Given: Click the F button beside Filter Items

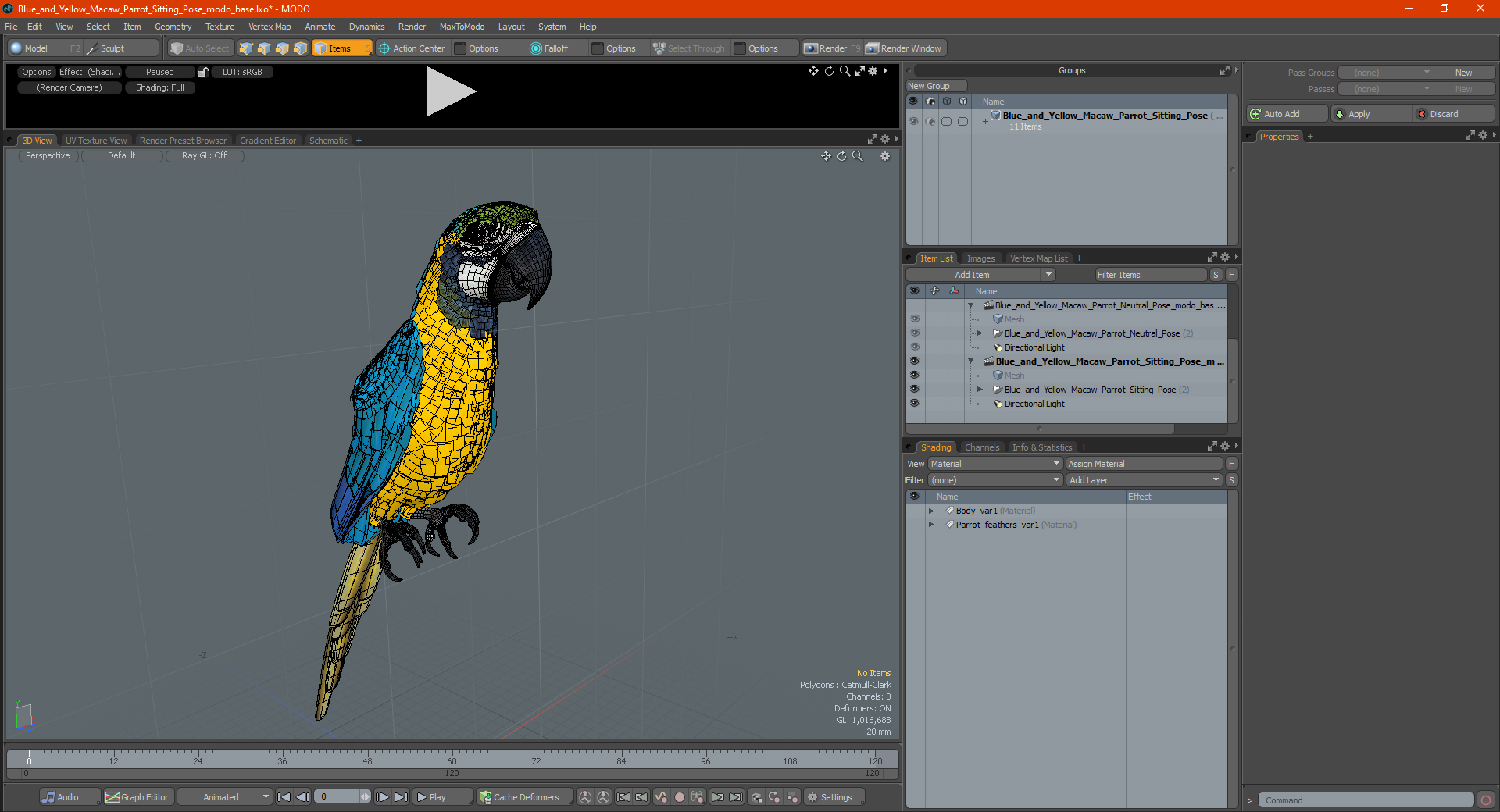Looking at the screenshot, I should point(1231,275).
